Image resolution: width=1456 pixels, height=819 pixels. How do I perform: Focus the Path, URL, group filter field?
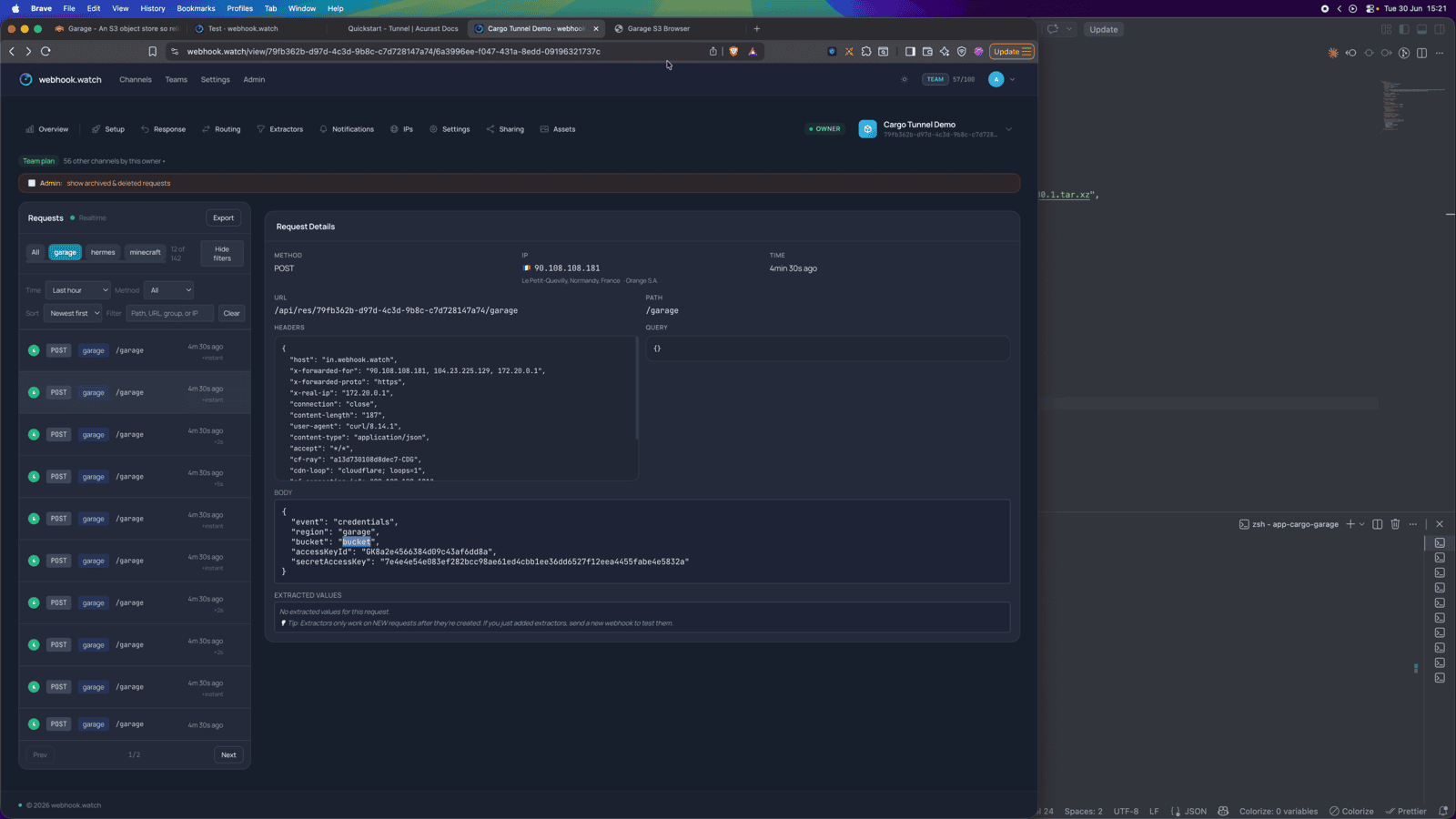[x=170, y=313]
